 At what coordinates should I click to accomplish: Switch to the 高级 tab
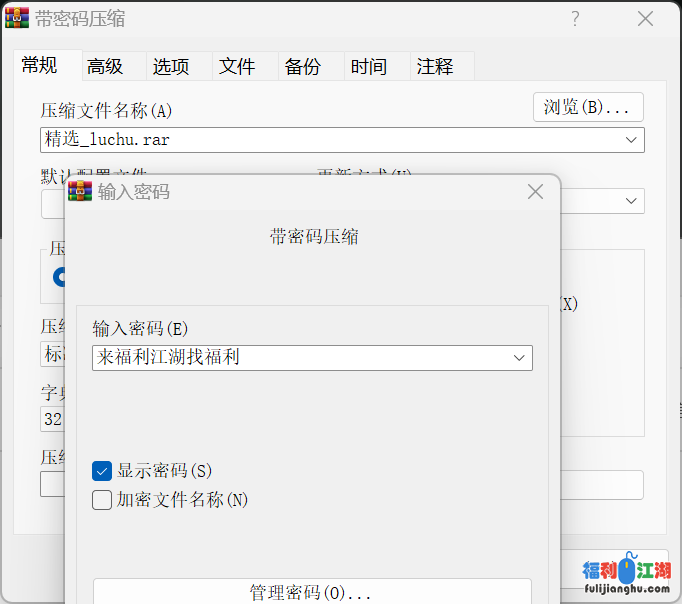point(105,67)
